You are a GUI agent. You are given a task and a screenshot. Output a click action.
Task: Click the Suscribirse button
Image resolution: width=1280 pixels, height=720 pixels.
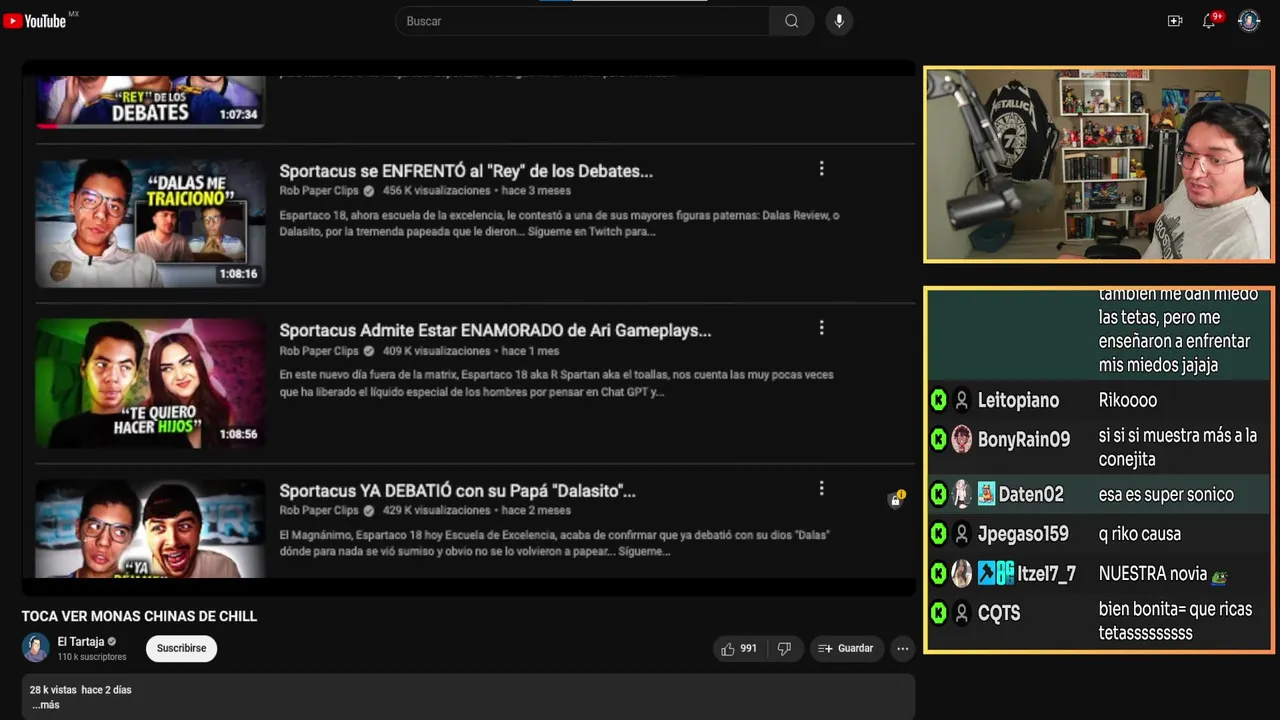point(181,648)
